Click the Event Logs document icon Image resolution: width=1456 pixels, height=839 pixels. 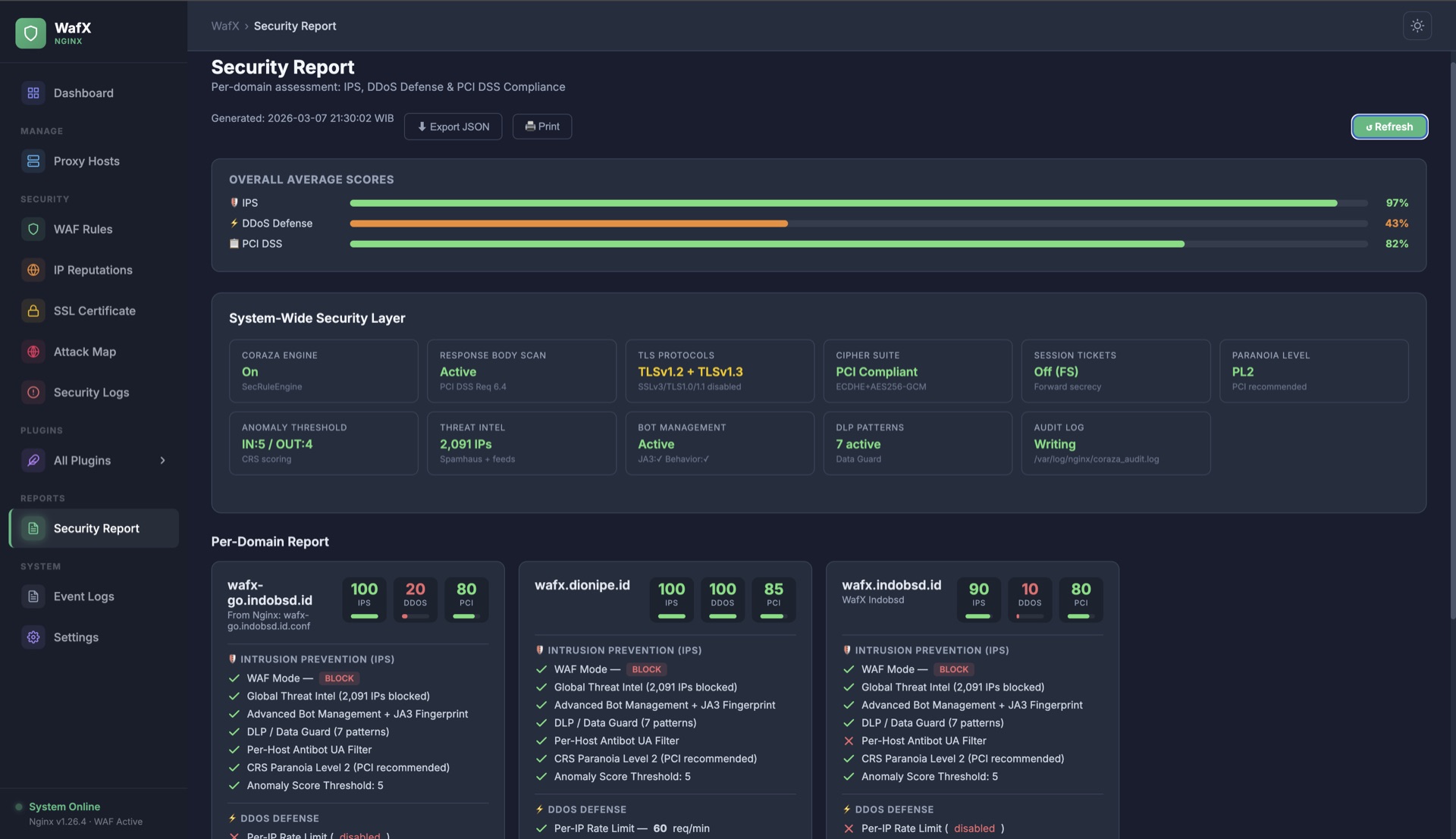point(33,596)
